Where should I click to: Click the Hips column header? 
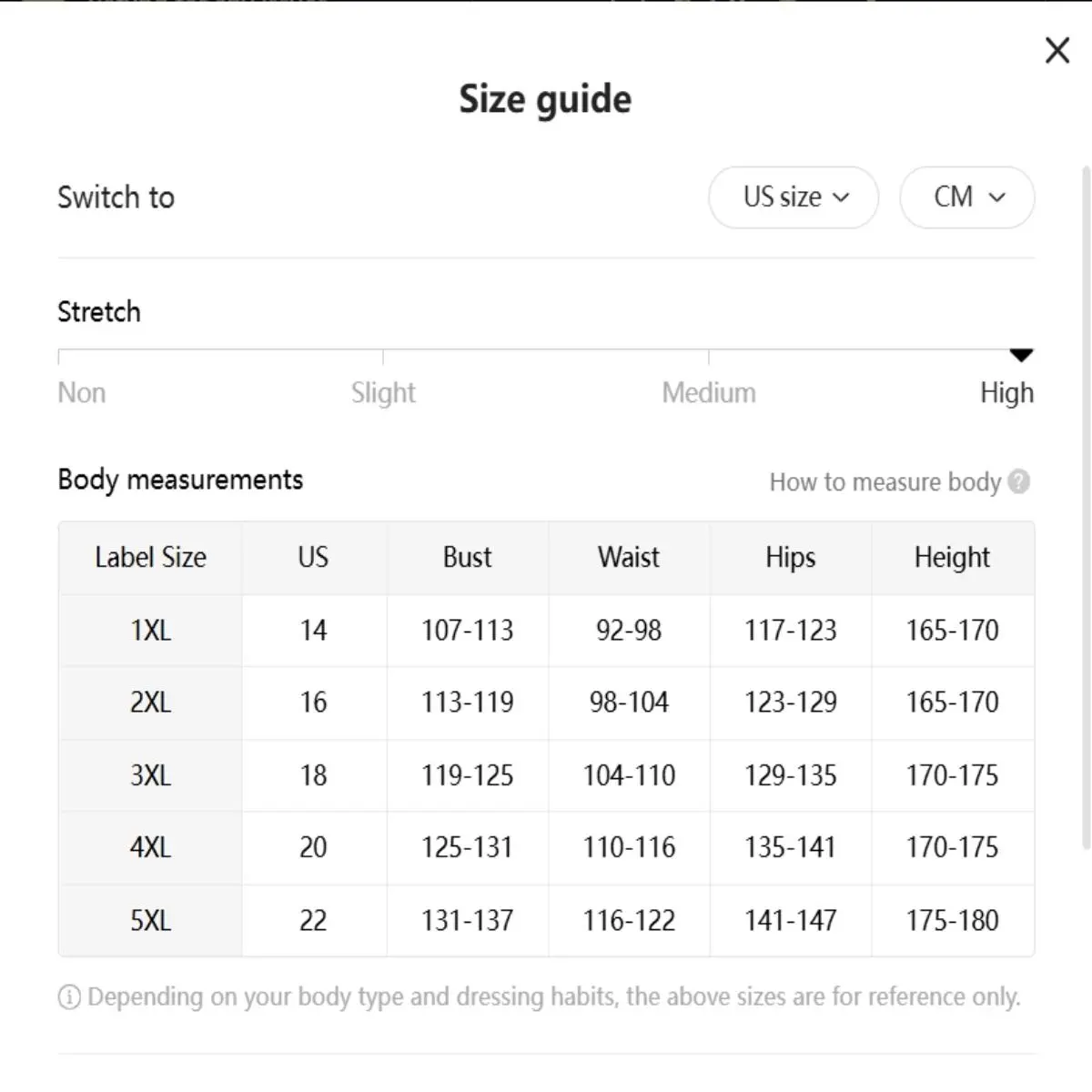790,557
